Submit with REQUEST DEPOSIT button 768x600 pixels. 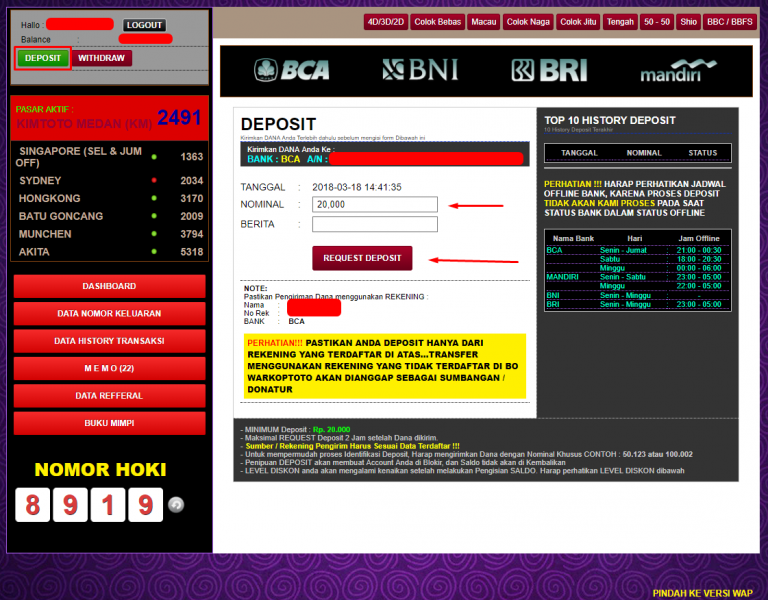[x=362, y=258]
